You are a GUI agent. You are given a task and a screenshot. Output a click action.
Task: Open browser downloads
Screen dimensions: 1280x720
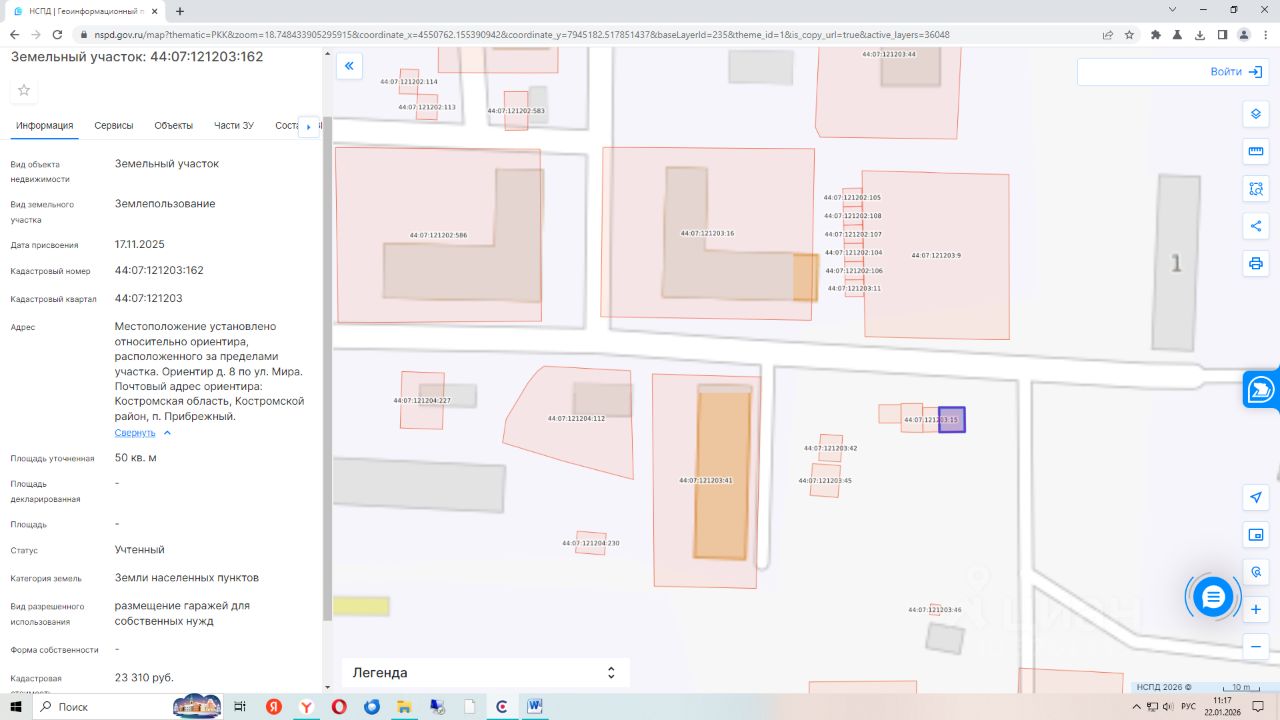1200,34
